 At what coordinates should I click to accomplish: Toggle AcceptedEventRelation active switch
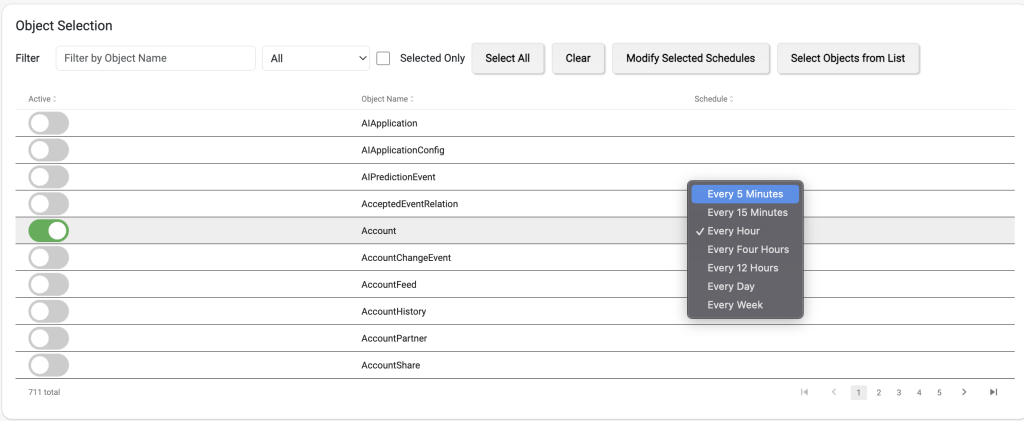pyautogui.click(x=48, y=204)
